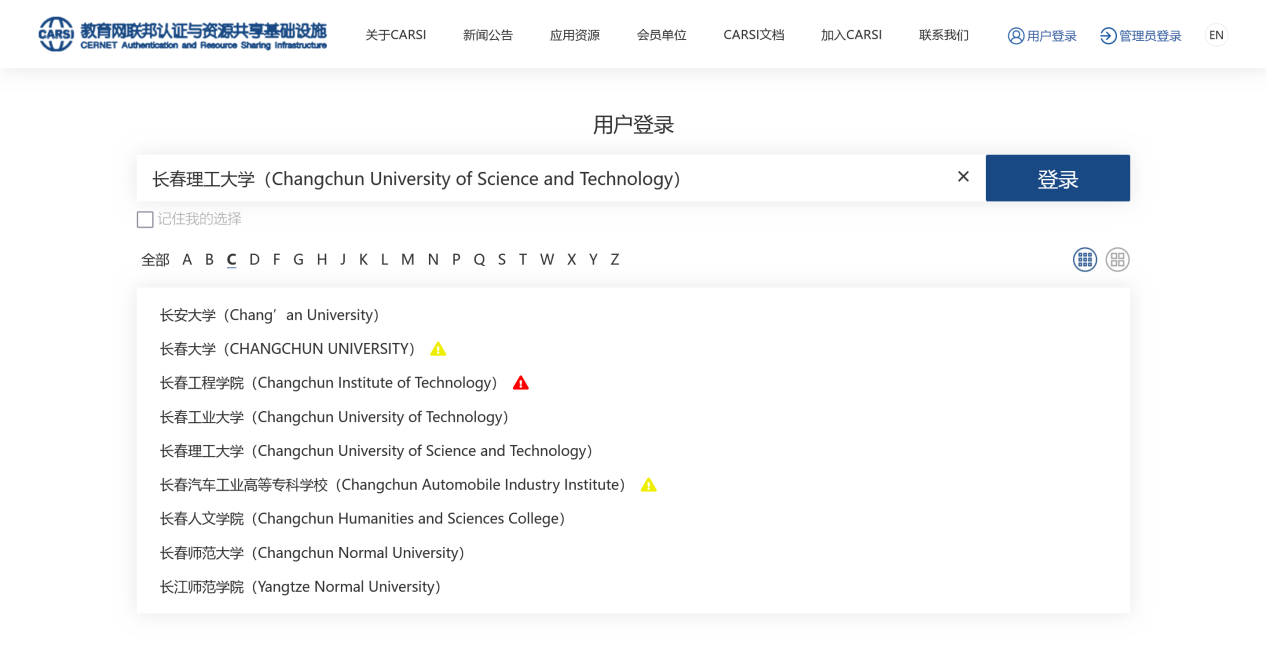Filter institutions by letter F

point(276,260)
